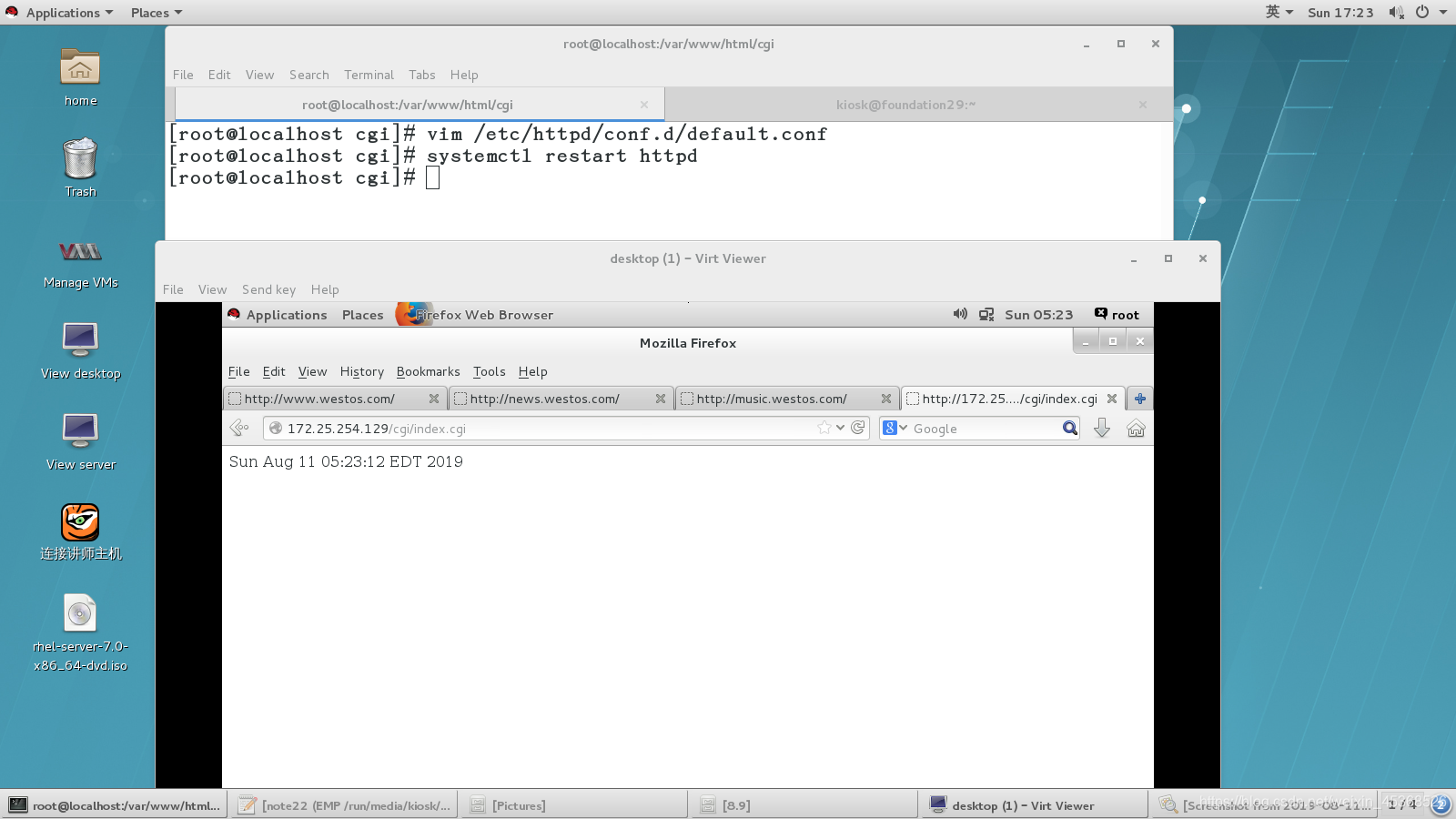This screenshot has height=819, width=1456.
Task: Open View server shortcut icon
Action: tap(80, 431)
